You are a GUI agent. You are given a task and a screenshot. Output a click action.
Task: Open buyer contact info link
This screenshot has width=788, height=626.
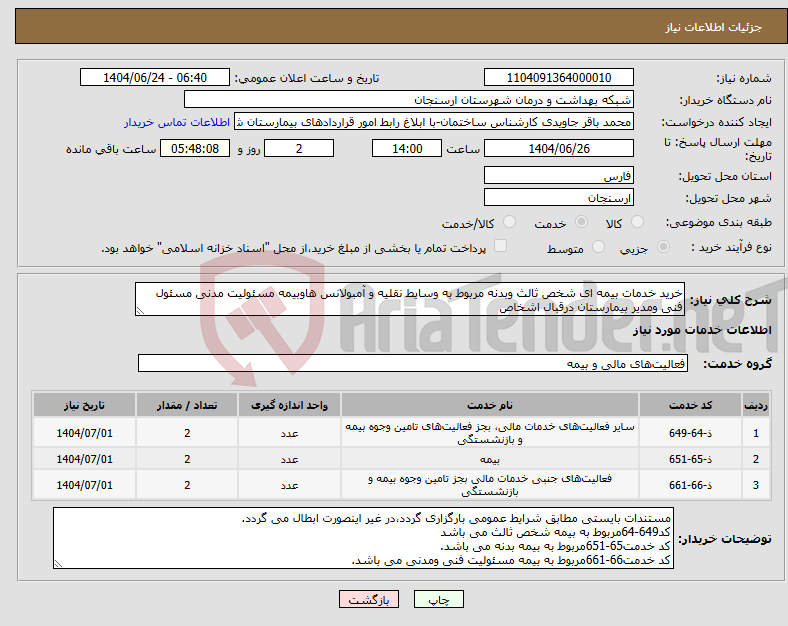click(x=177, y=122)
